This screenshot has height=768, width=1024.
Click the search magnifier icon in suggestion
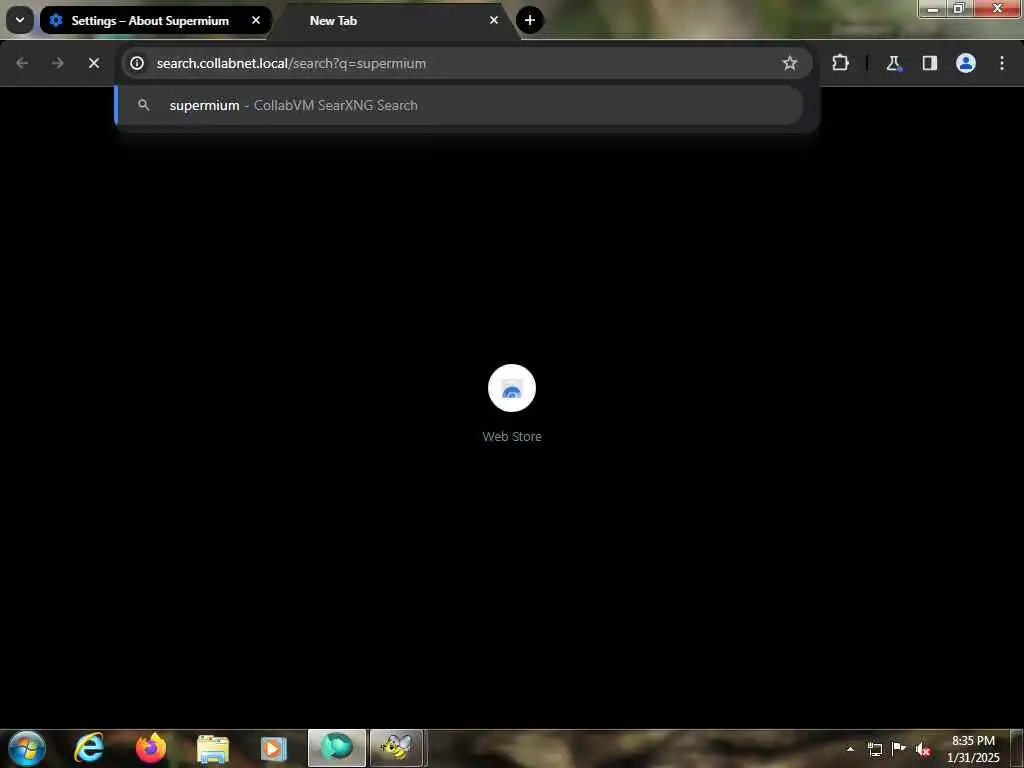point(144,105)
